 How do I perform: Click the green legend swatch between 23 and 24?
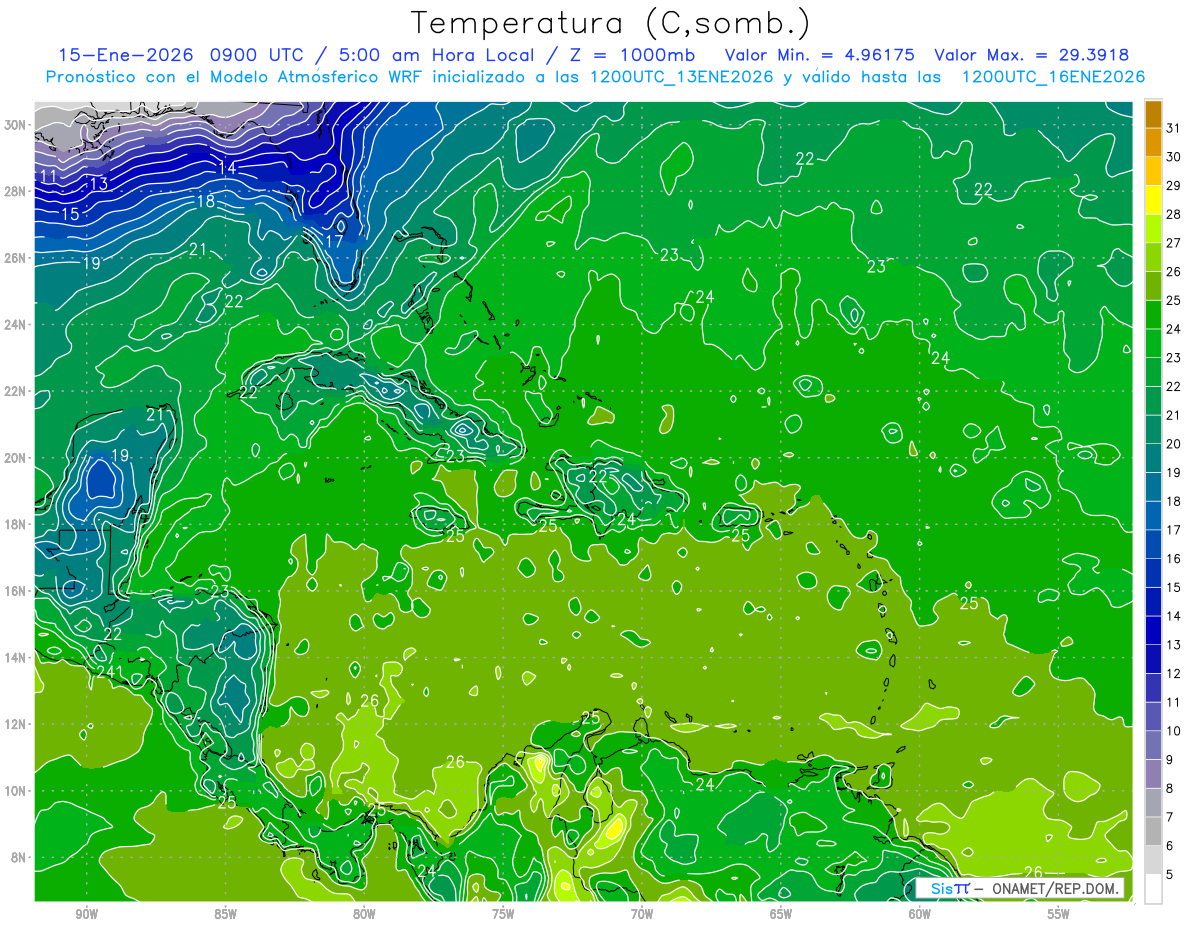[1153, 343]
